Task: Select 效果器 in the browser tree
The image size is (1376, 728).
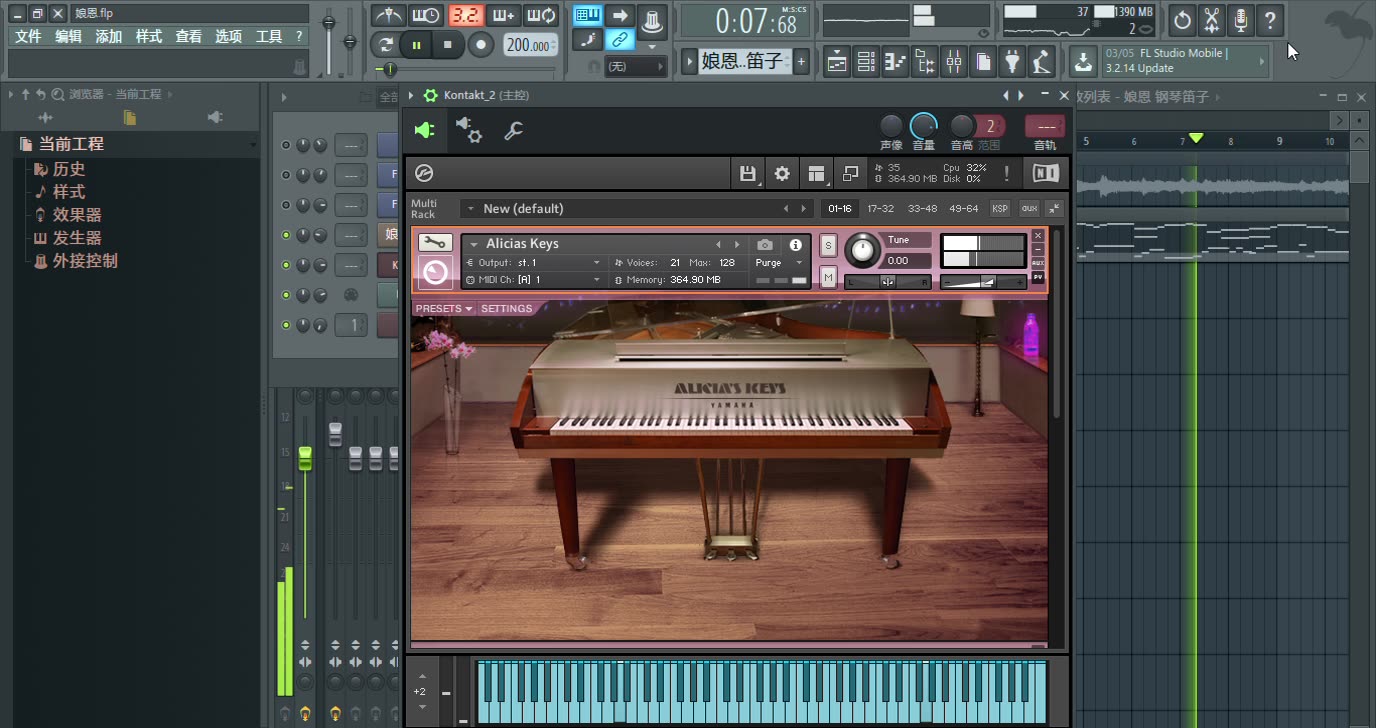Action: [77, 215]
